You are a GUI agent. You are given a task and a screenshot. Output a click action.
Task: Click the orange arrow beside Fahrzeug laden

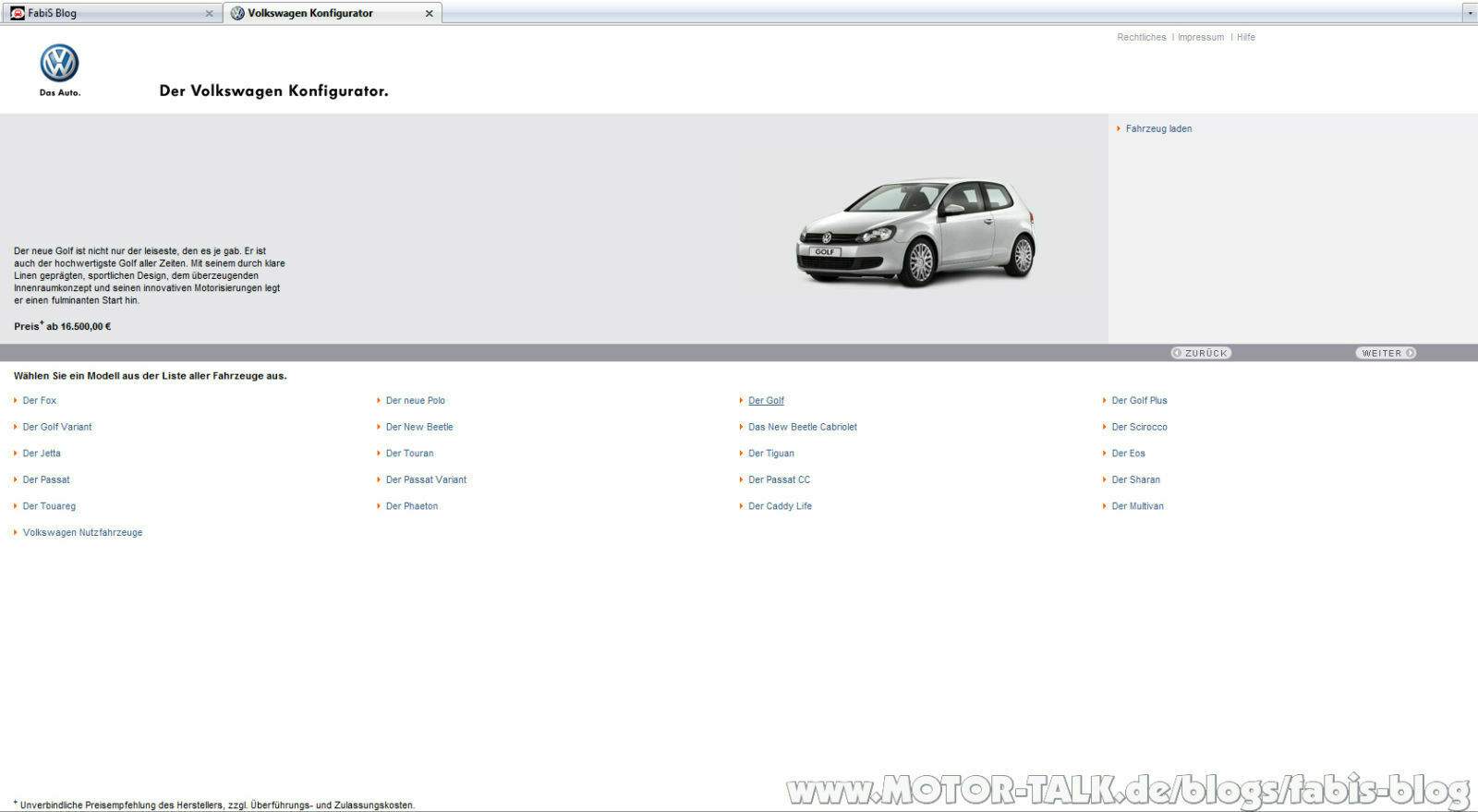click(1119, 128)
